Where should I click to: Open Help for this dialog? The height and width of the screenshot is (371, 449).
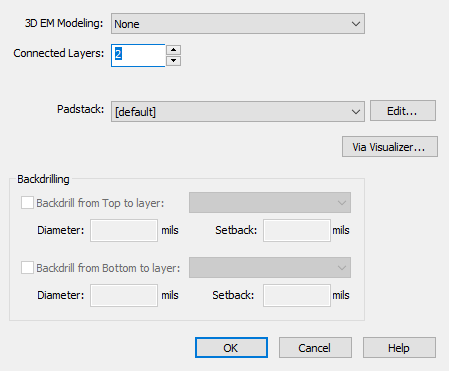(x=399, y=348)
